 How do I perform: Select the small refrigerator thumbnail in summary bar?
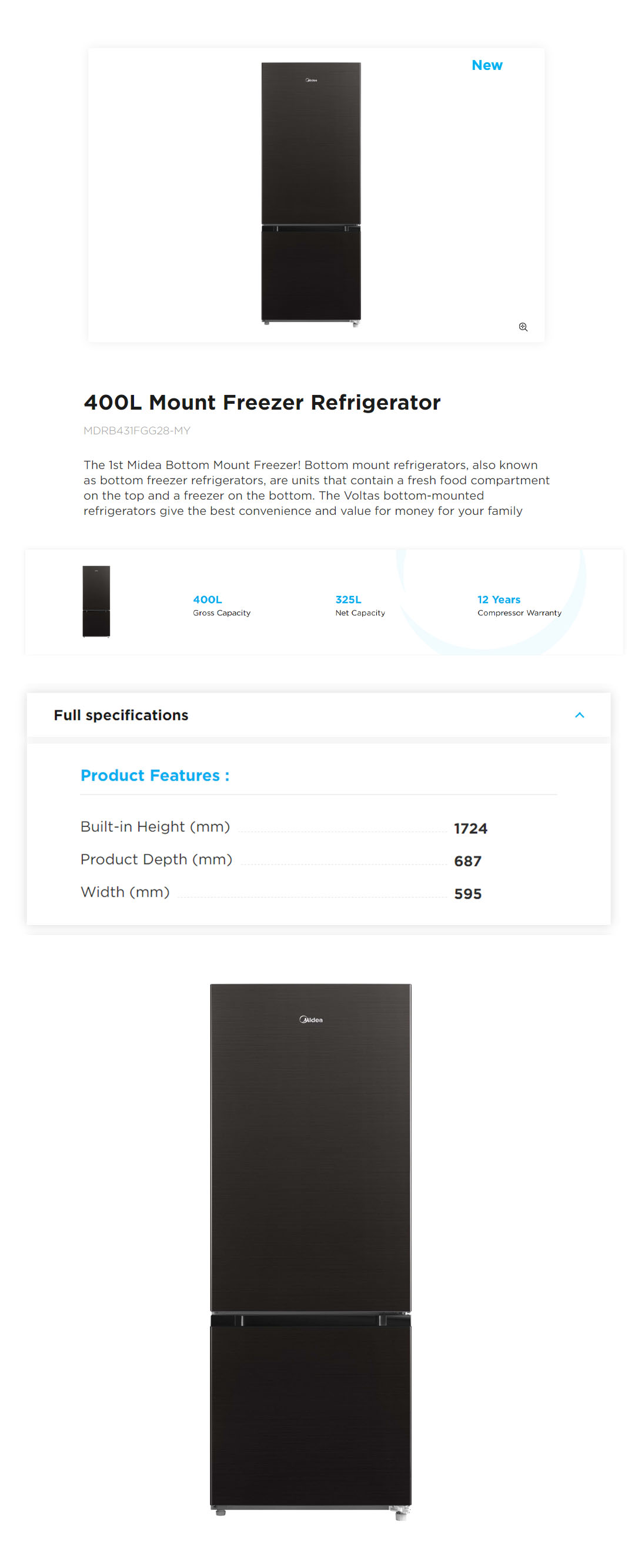click(x=96, y=601)
